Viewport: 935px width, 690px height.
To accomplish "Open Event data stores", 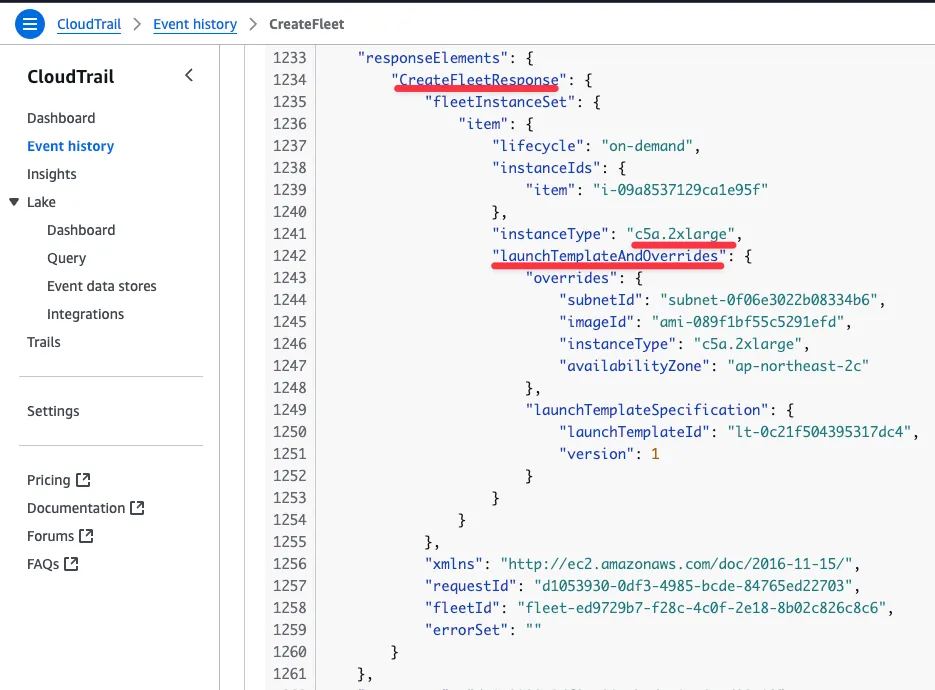I will tap(101, 286).
